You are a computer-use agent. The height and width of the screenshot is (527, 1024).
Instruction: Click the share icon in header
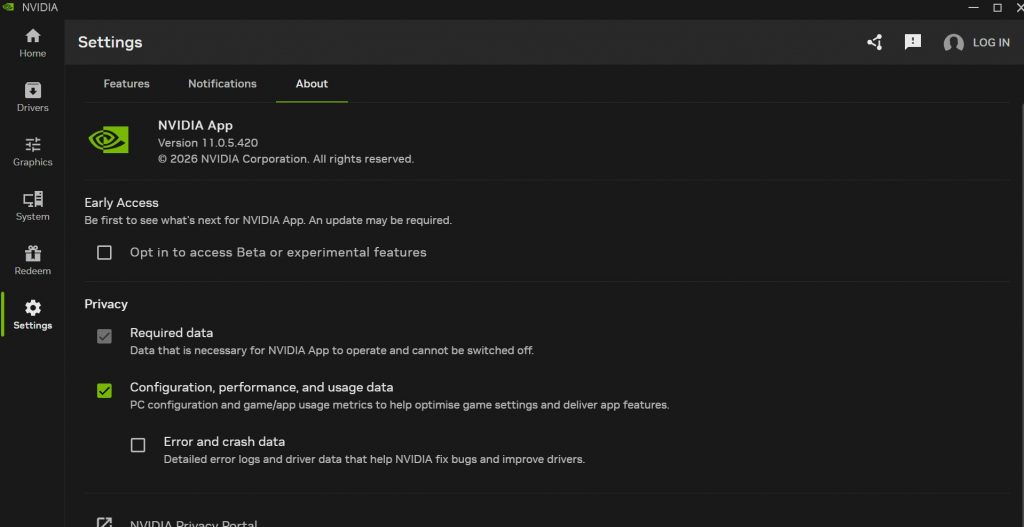(875, 42)
